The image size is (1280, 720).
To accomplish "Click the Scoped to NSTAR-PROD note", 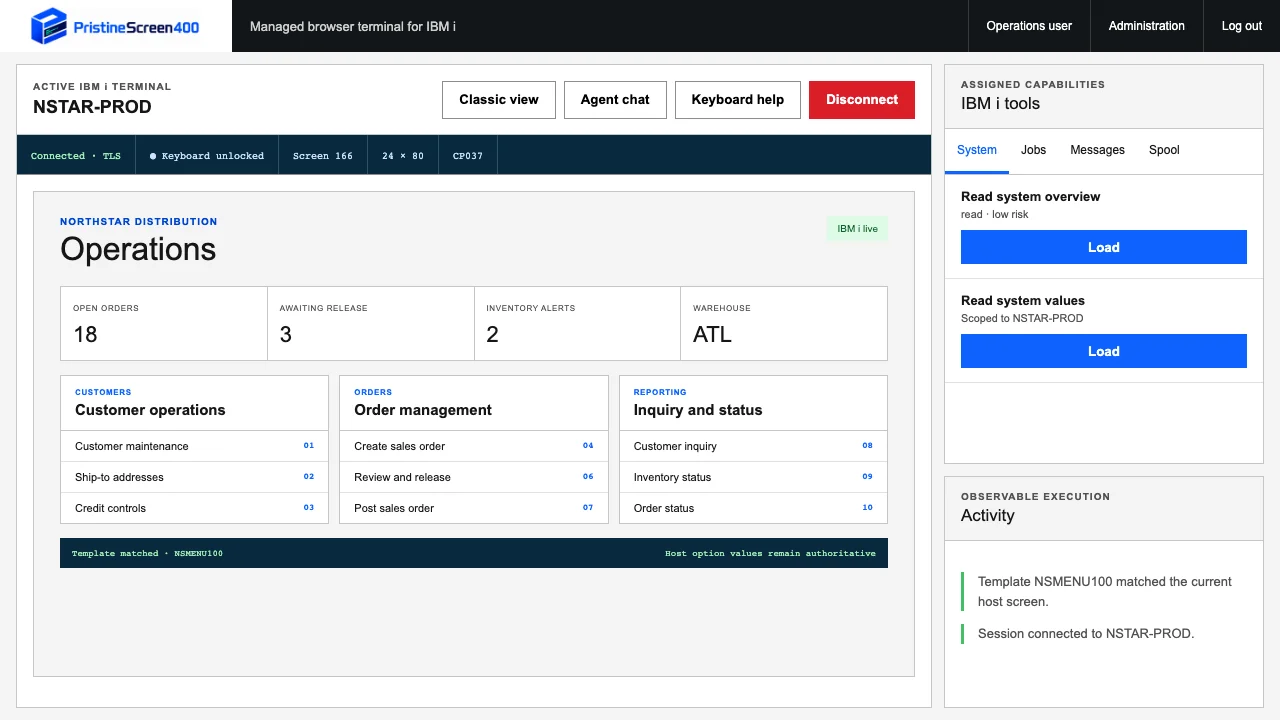I will click(x=1022, y=318).
